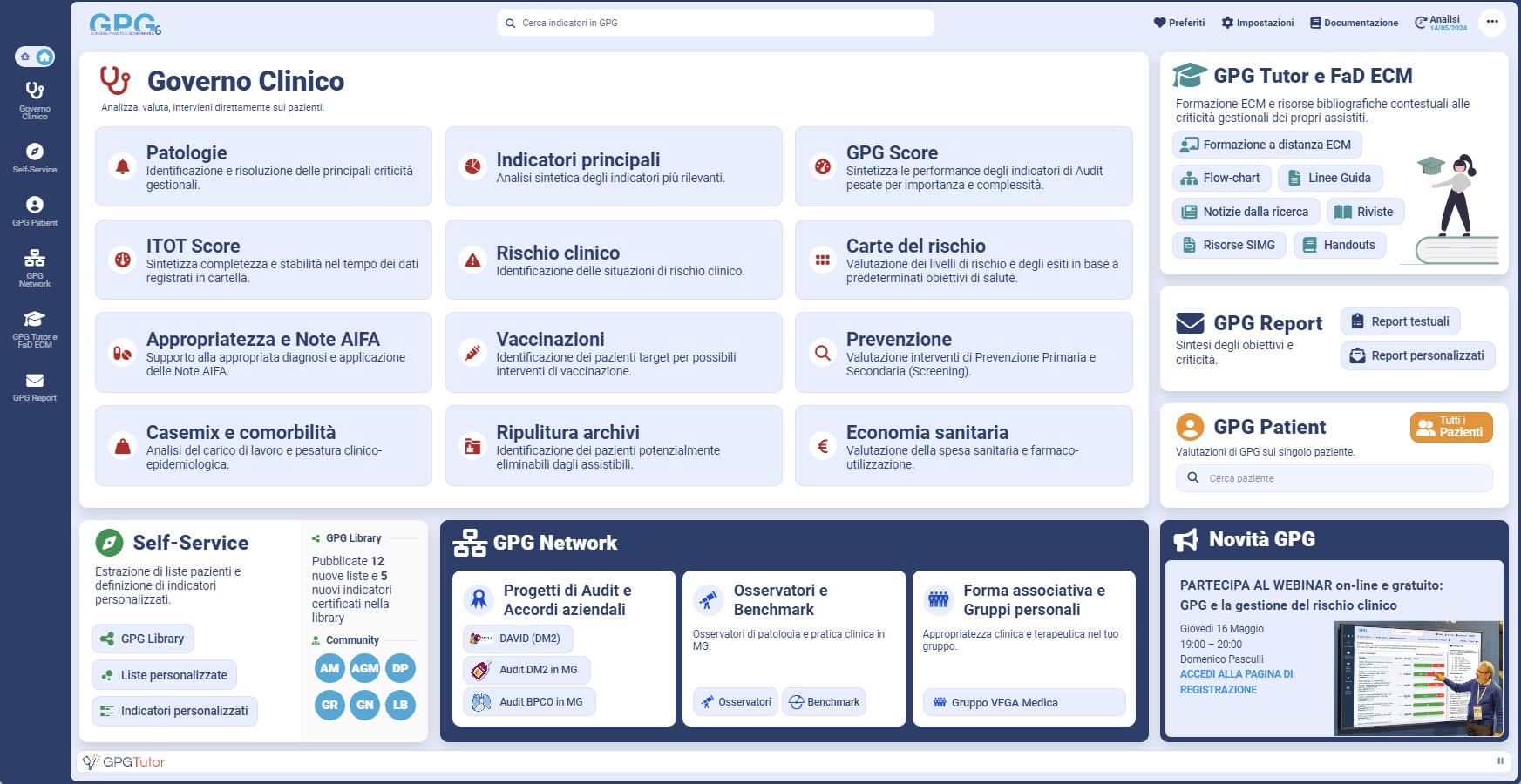Pause the GPGTutor bar with pause icon
Screen dimensions: 1521x784
pos(1500,761)
